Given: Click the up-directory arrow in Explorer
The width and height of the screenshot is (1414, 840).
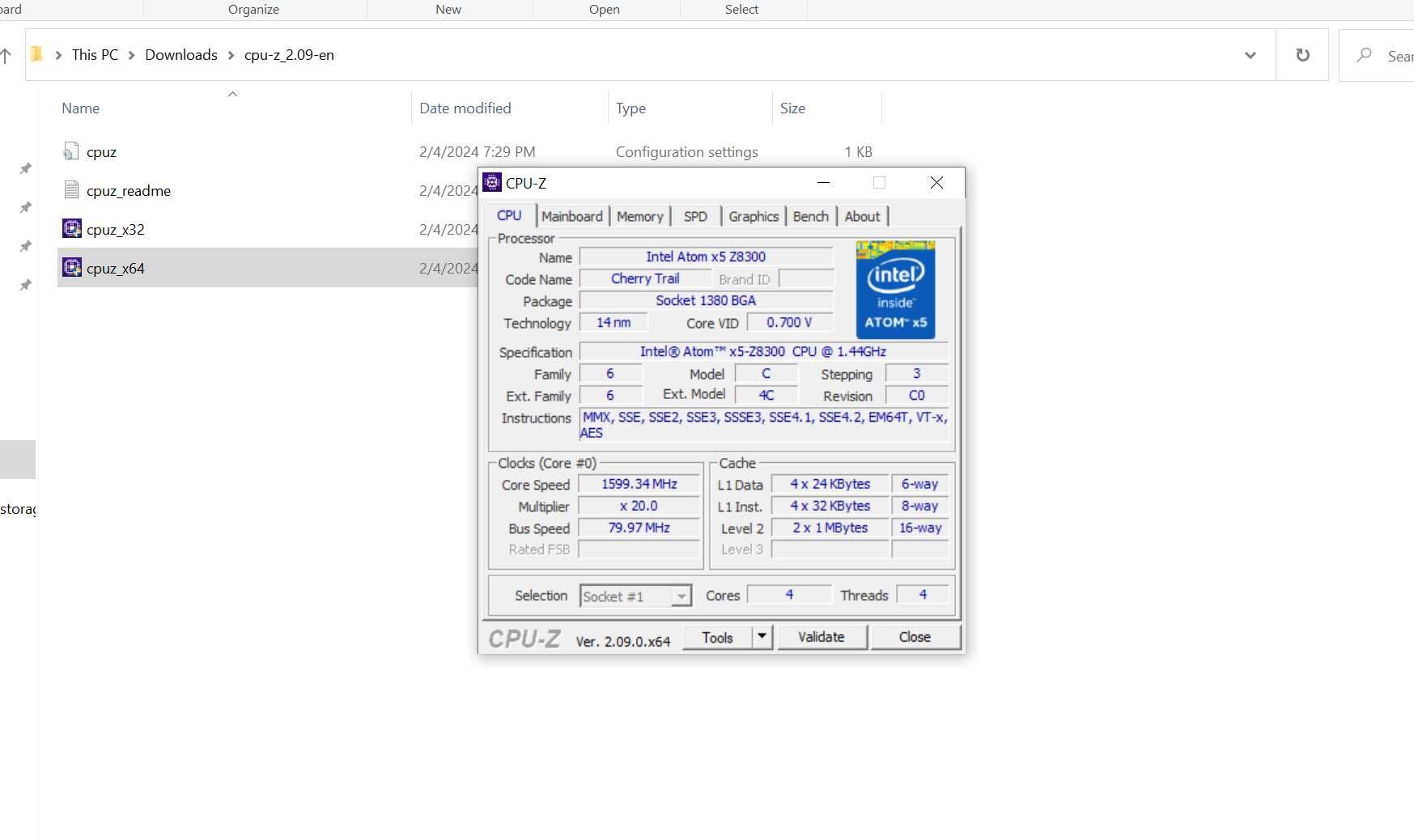Looking at the screenshot, I should (x=6, y=55).
